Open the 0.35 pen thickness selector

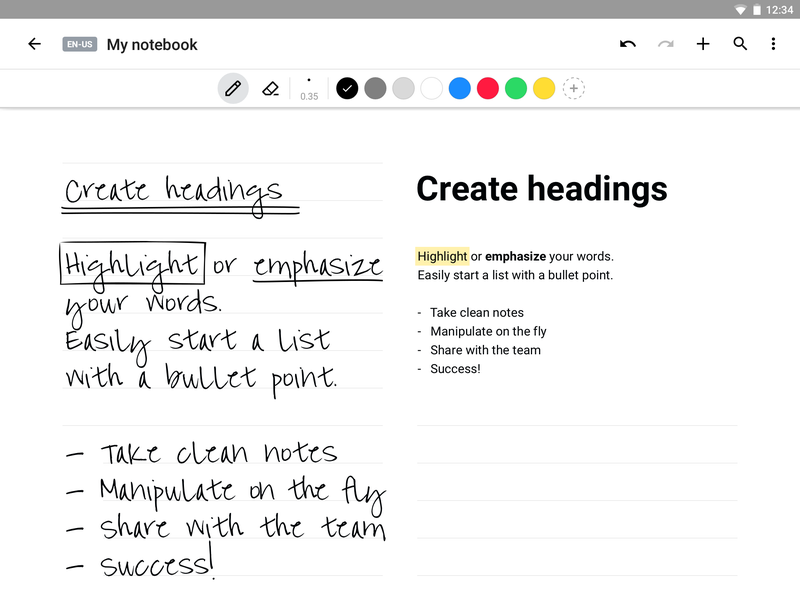(x=309, y=89)
